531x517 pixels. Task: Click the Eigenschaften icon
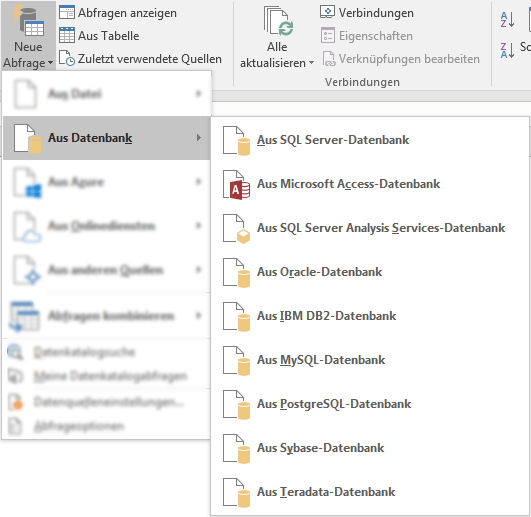(327, 36)
